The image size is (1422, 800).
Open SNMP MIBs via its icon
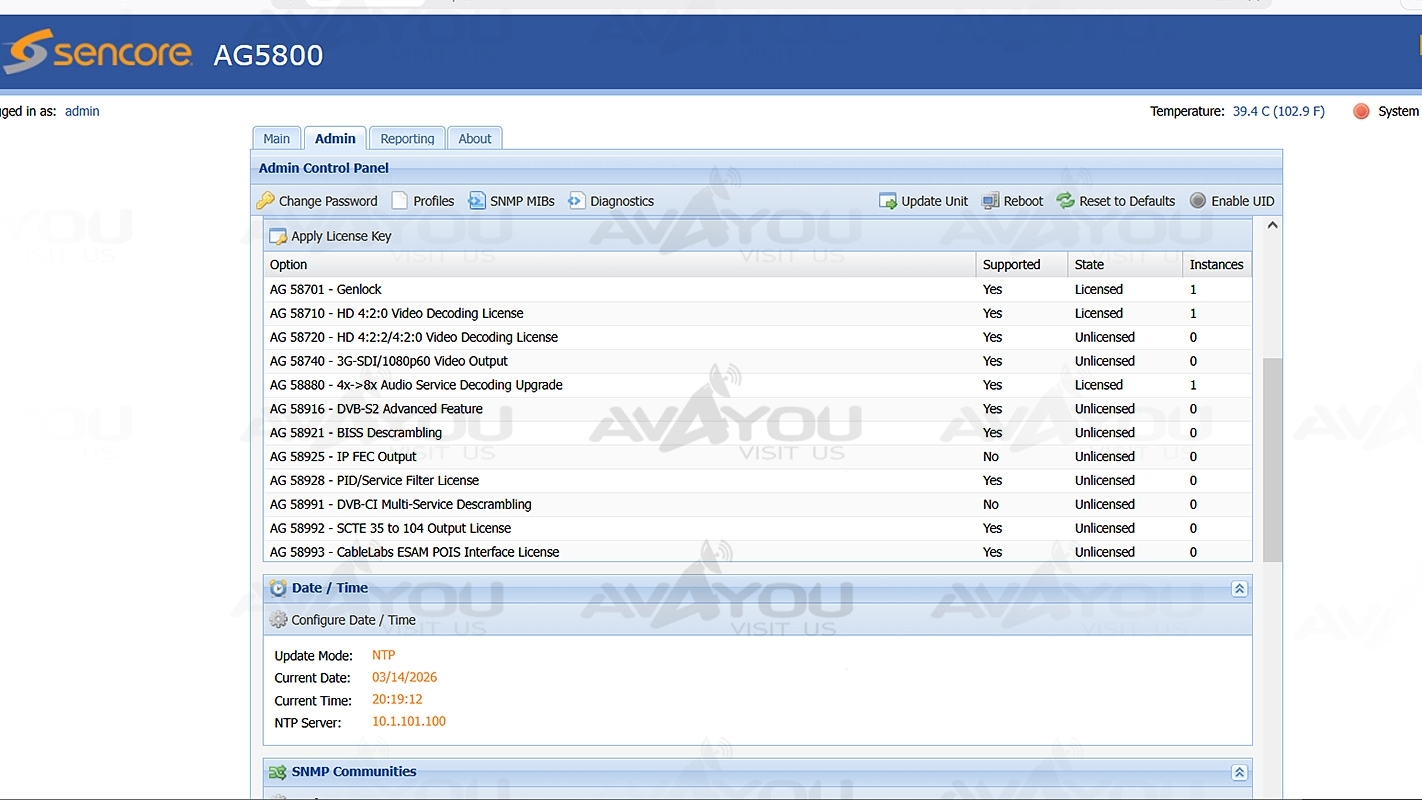pos(477,201)
